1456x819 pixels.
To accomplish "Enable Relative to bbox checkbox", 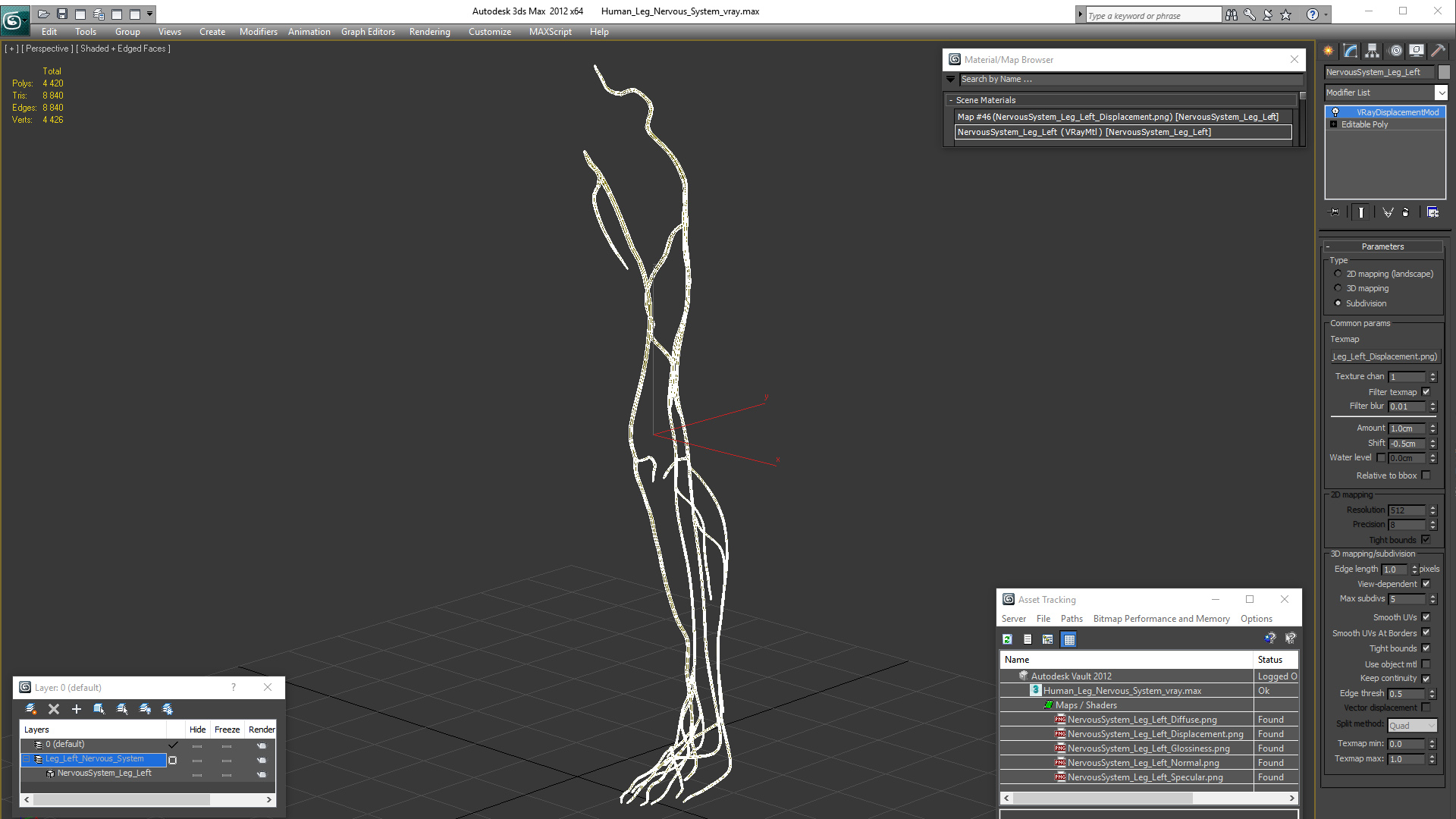I will point(1426,475).
